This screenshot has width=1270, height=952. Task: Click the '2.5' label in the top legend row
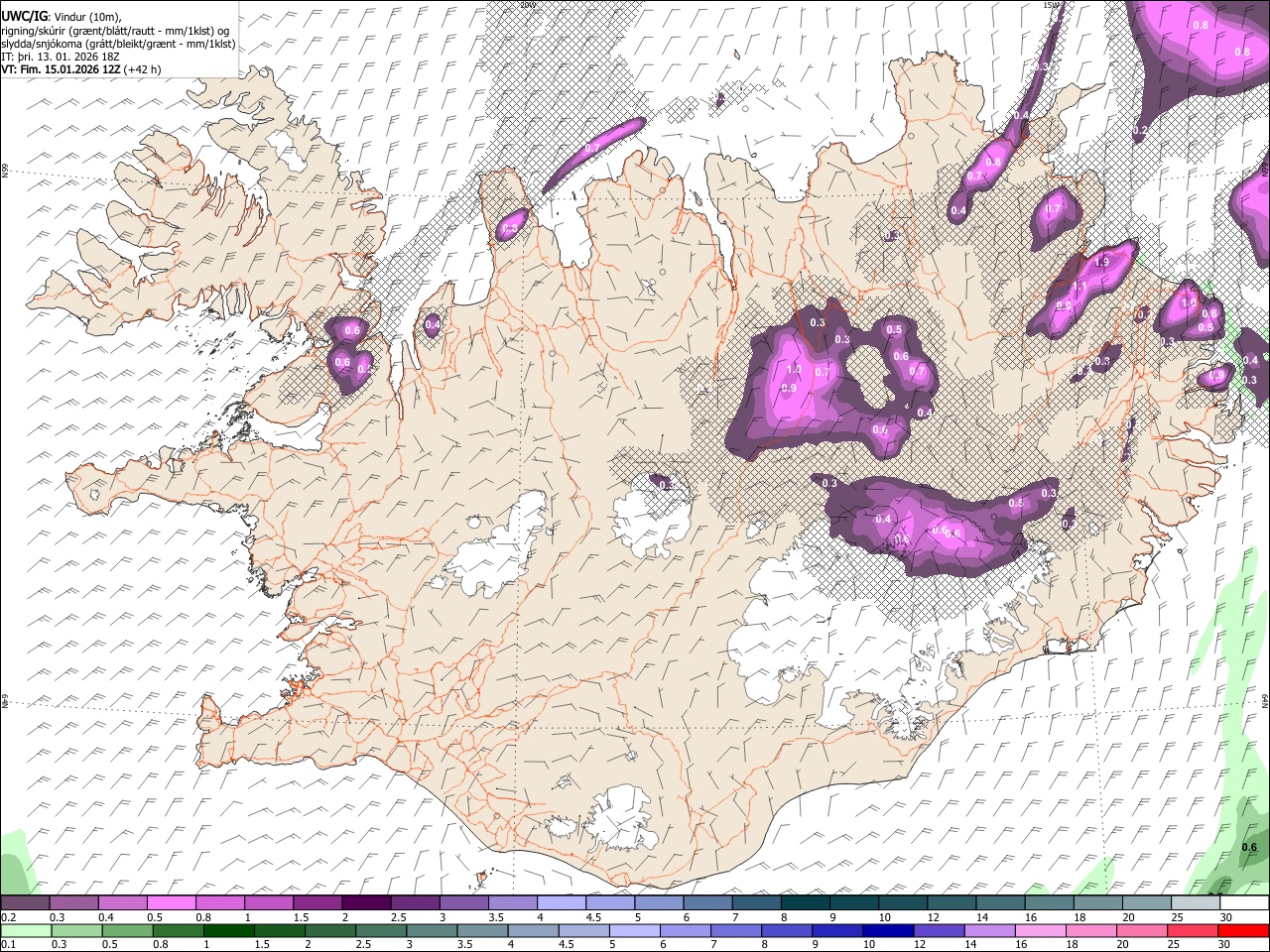pos(398,917)
